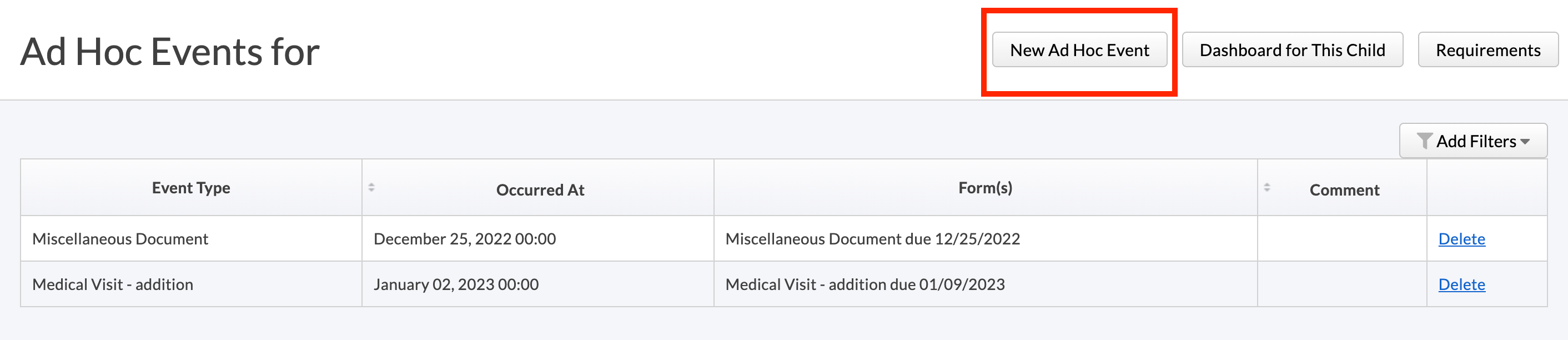Go to the Requirements page

[1487, 50]
